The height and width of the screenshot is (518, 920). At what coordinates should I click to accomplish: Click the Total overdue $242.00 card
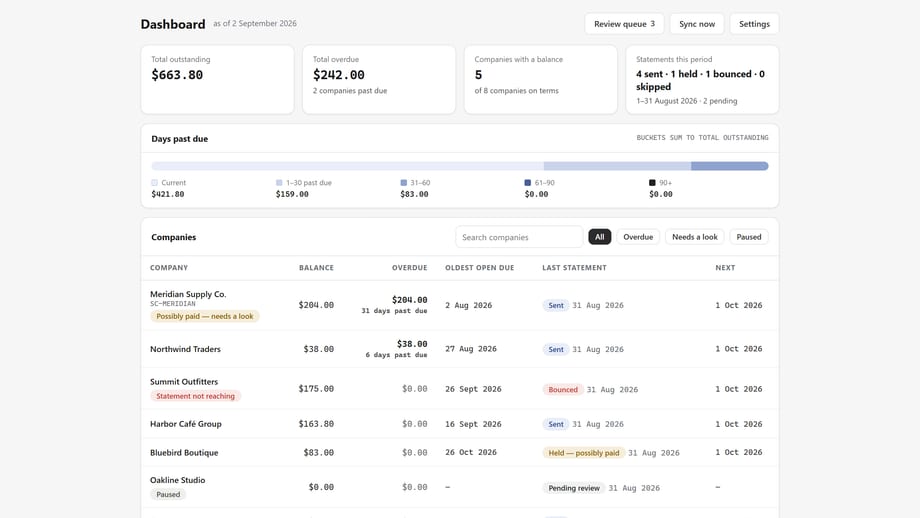[x=379, y=80]
